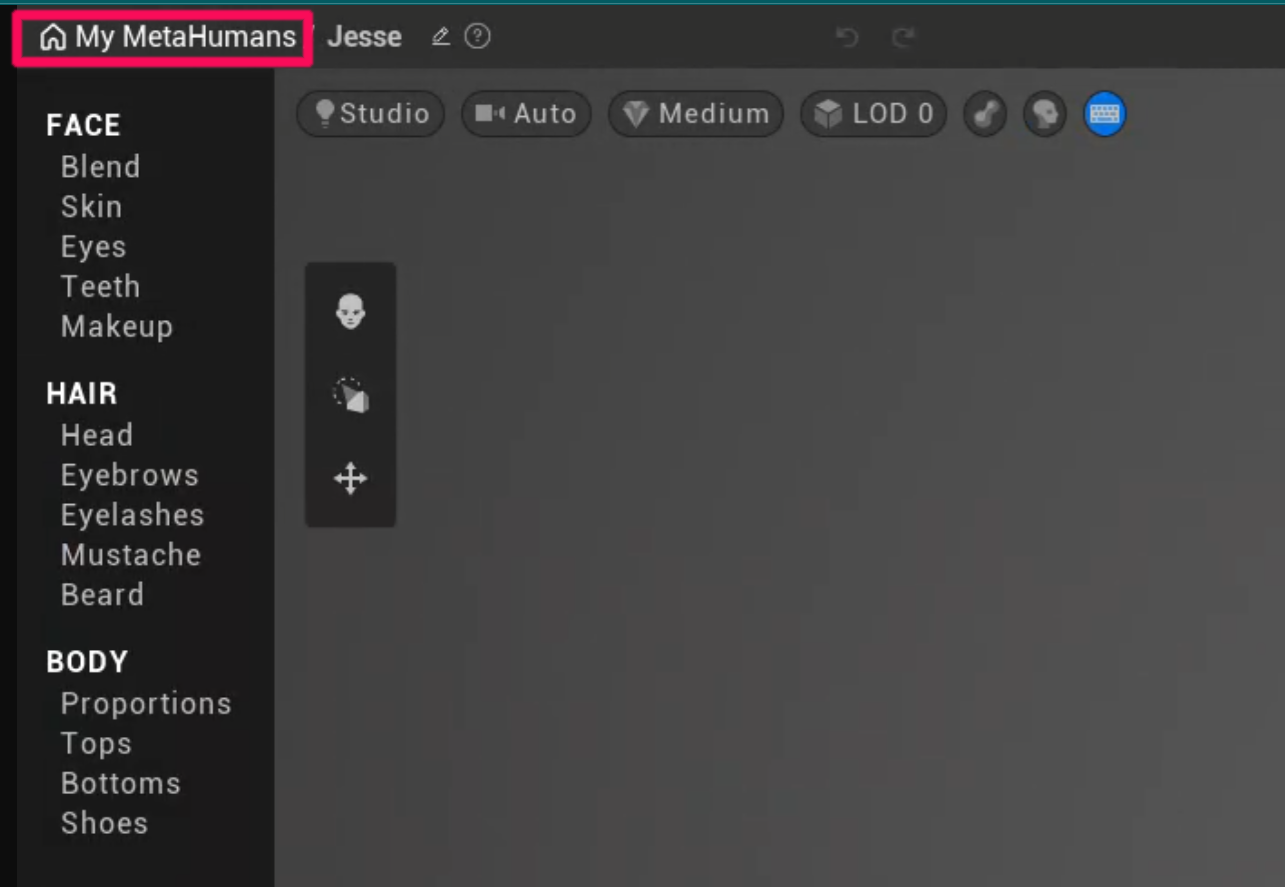The height and width of the screenshot is (887, 1285).
Task: Select the Sculpt tool in viewport toolbar
Action: (350, 395)
